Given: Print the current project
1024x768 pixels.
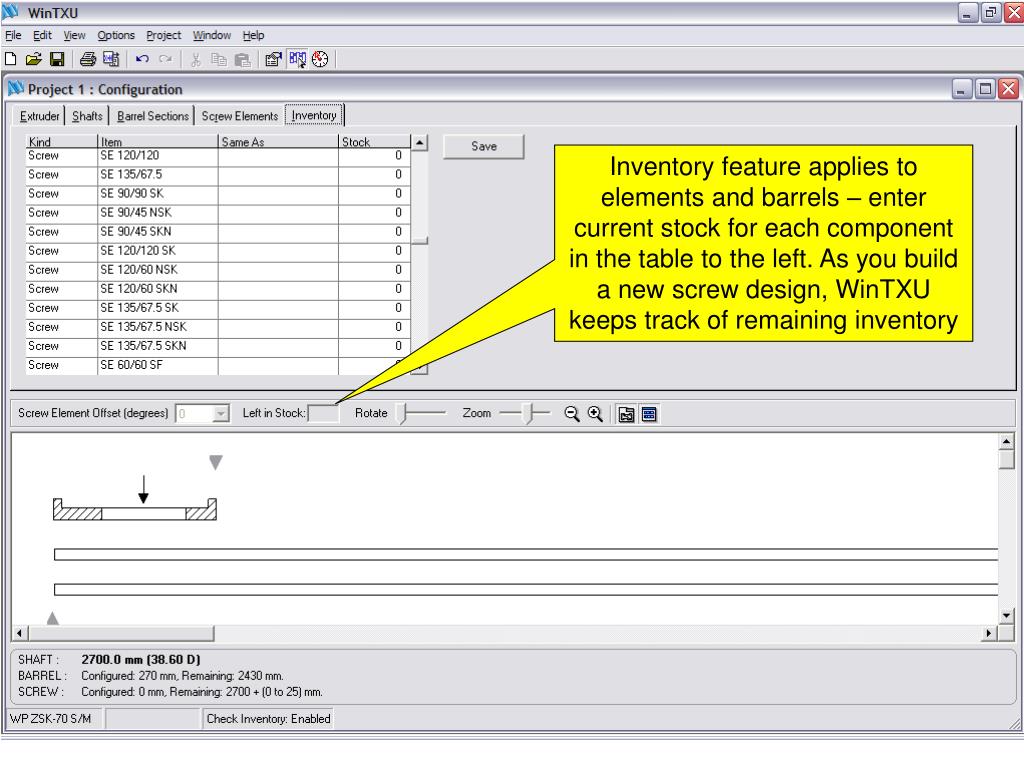Looking at the screenshot, I should tap(88, 59).
